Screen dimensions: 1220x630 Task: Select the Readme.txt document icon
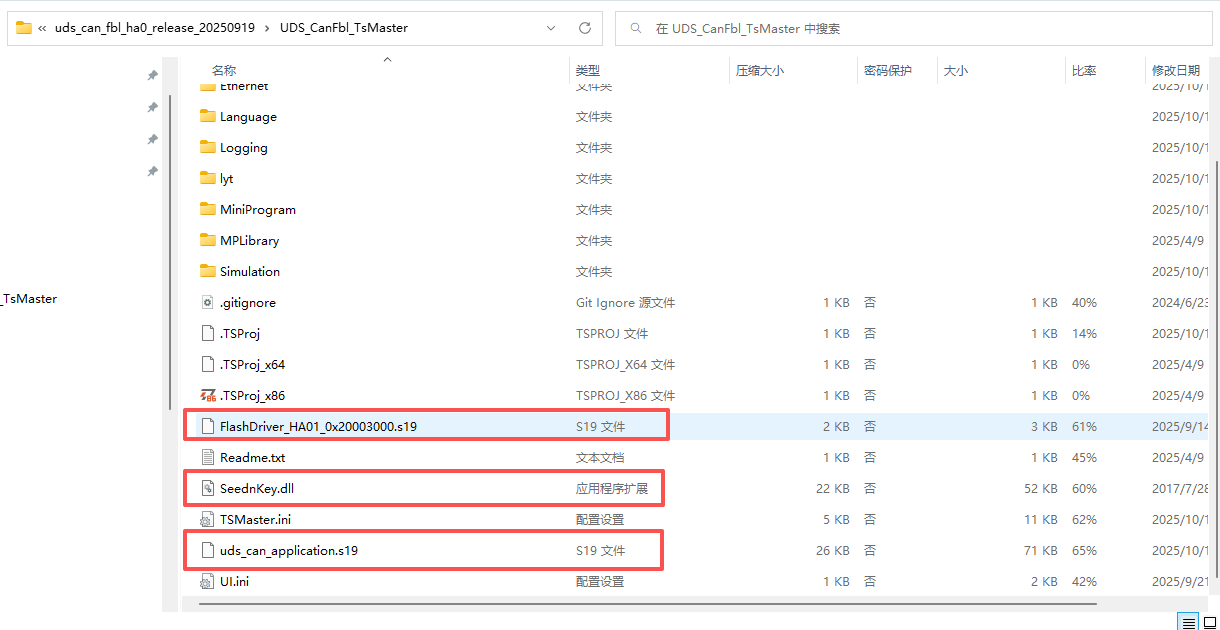pyautogui.click(x=208, y=458)
